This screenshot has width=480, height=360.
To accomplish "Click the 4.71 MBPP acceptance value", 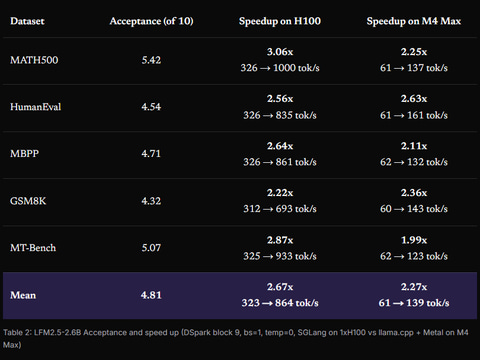I will click(x=151, y=154).
